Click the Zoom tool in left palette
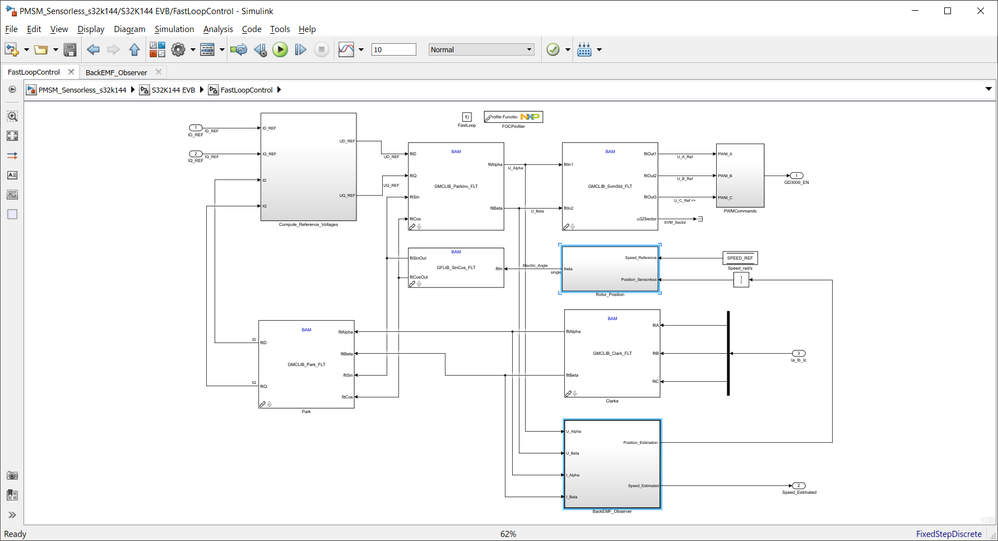Viewport: 998px width, 541px height. point(13,116)
